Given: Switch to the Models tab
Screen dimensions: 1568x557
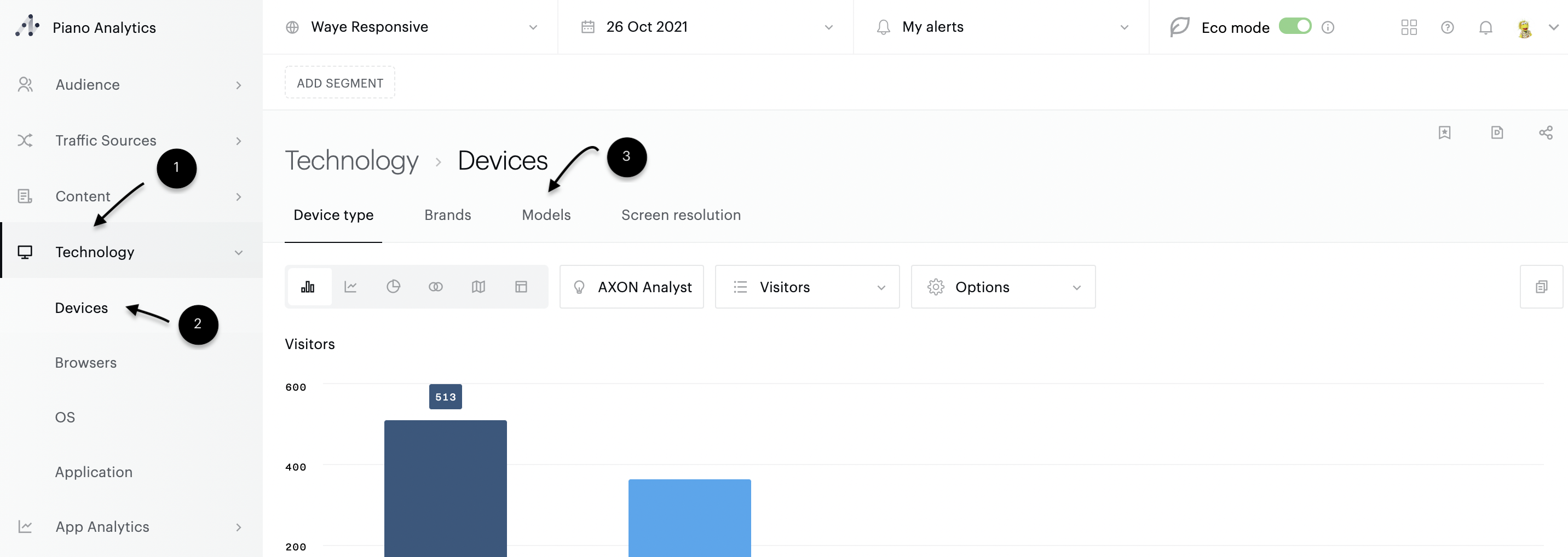Looking at the screenshot, I should coord(546,215).
